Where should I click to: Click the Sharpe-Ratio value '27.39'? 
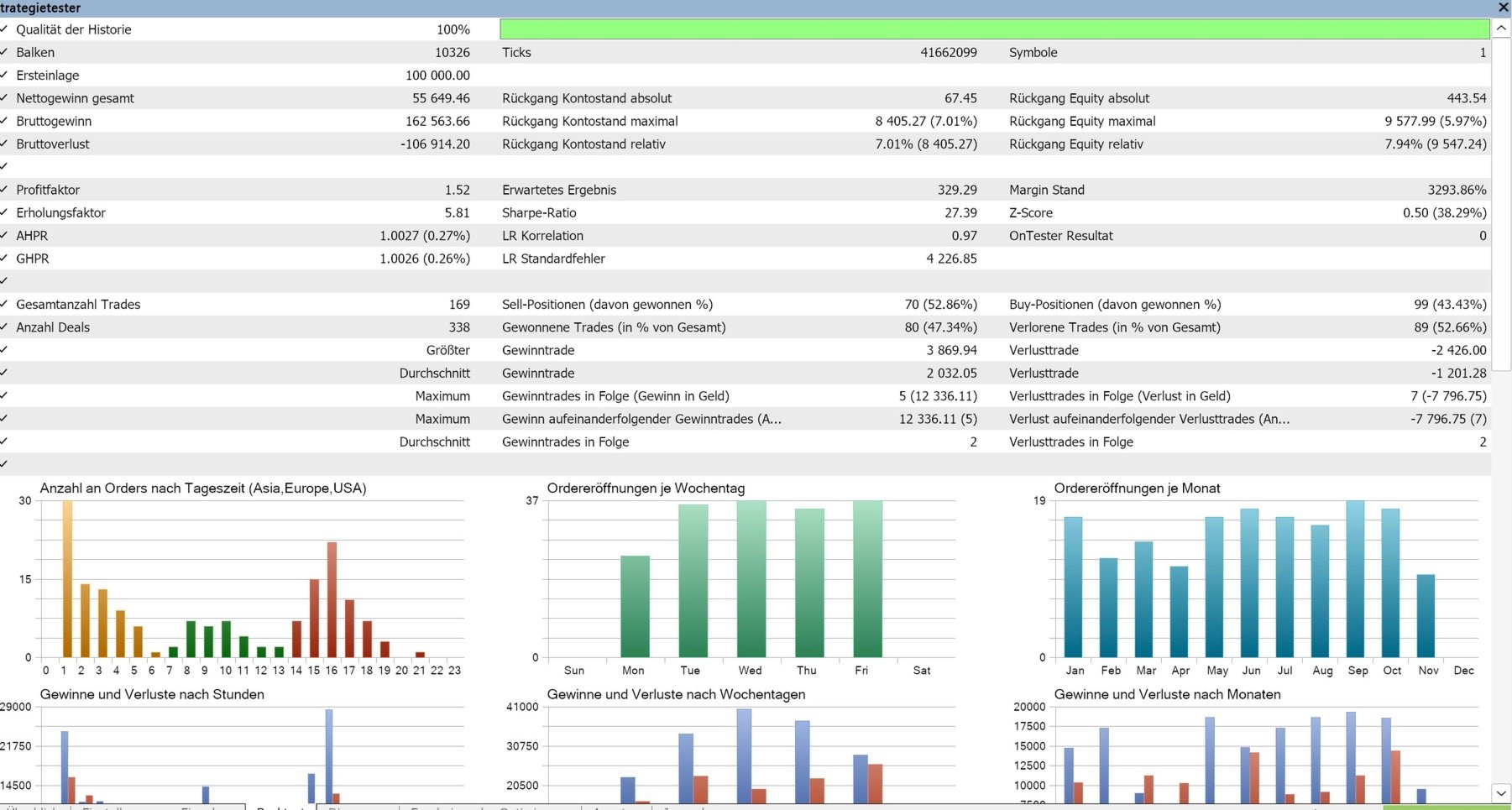[x=960, y=213]
